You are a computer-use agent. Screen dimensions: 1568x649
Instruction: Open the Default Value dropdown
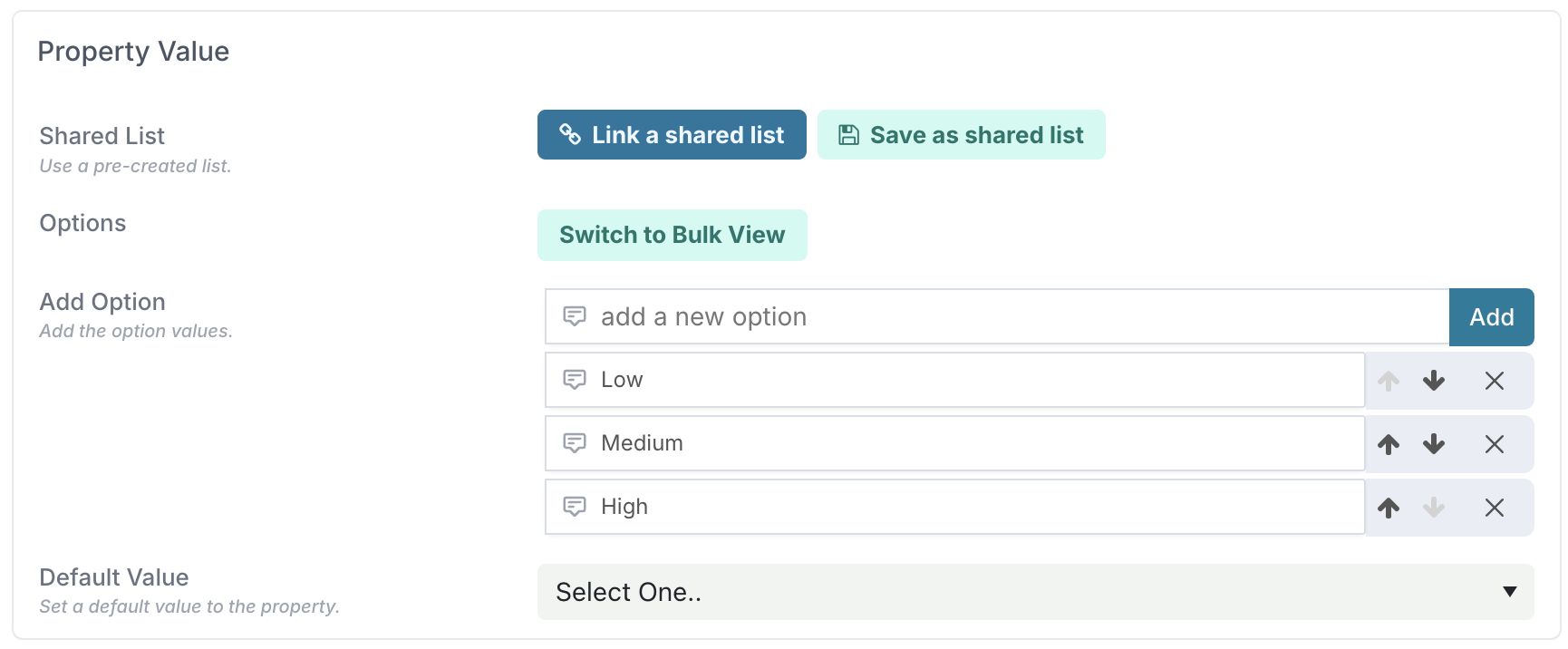tap(1035, 592)
